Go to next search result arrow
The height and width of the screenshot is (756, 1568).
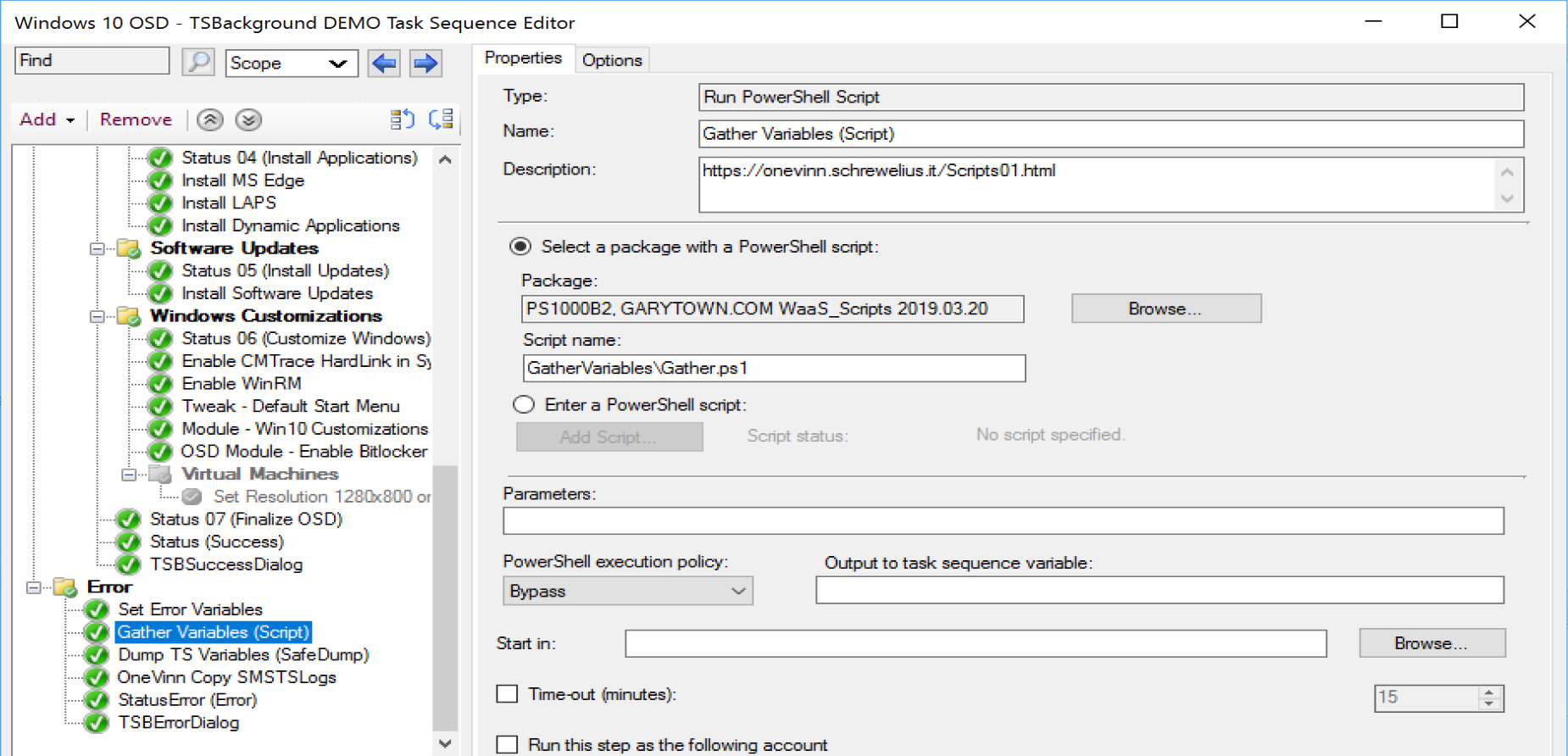(x=425, y=63)
